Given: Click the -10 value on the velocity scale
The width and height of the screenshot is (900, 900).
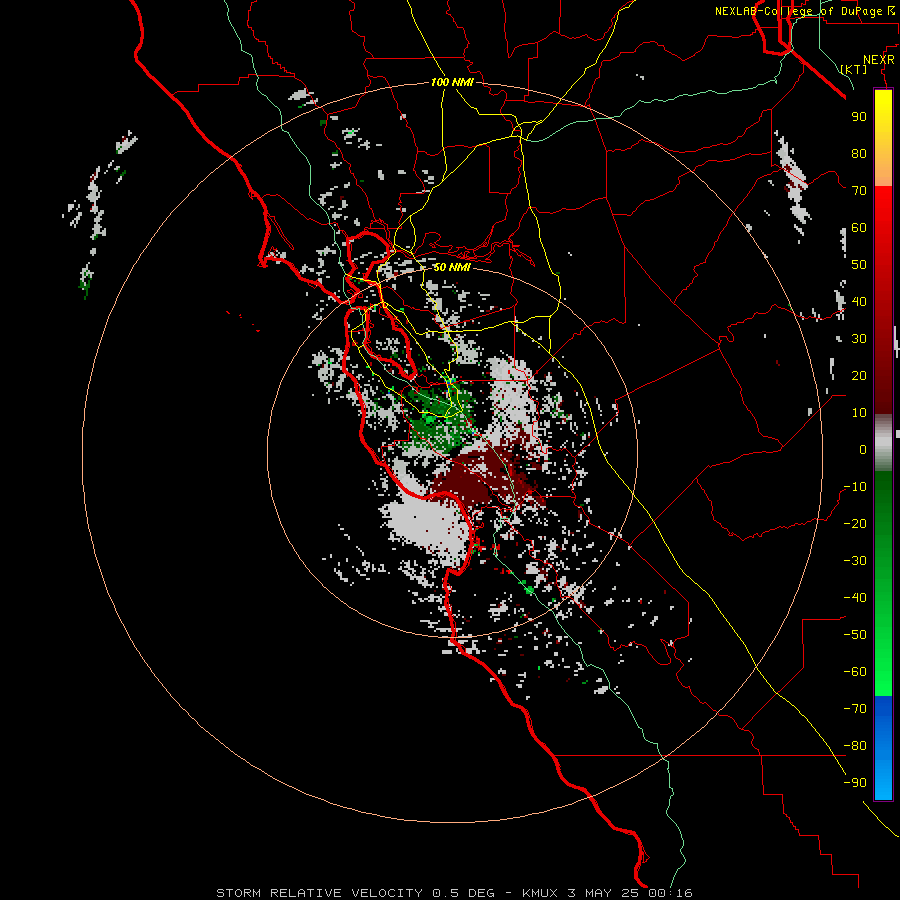Looking at the screenshot, I should (855, 487).
